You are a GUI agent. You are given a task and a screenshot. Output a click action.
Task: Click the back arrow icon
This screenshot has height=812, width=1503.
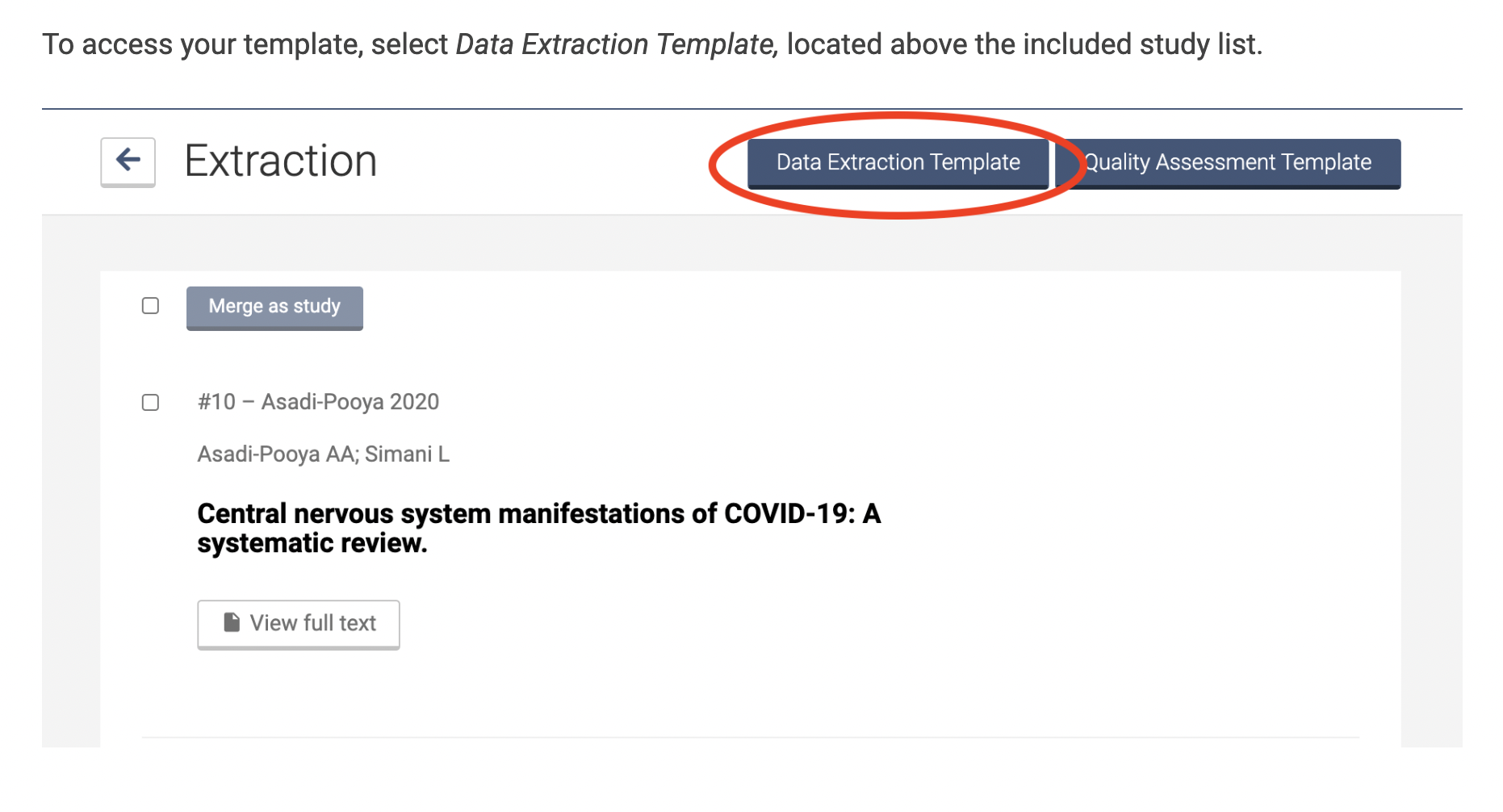pyautogui.click(x=128, y=161)
